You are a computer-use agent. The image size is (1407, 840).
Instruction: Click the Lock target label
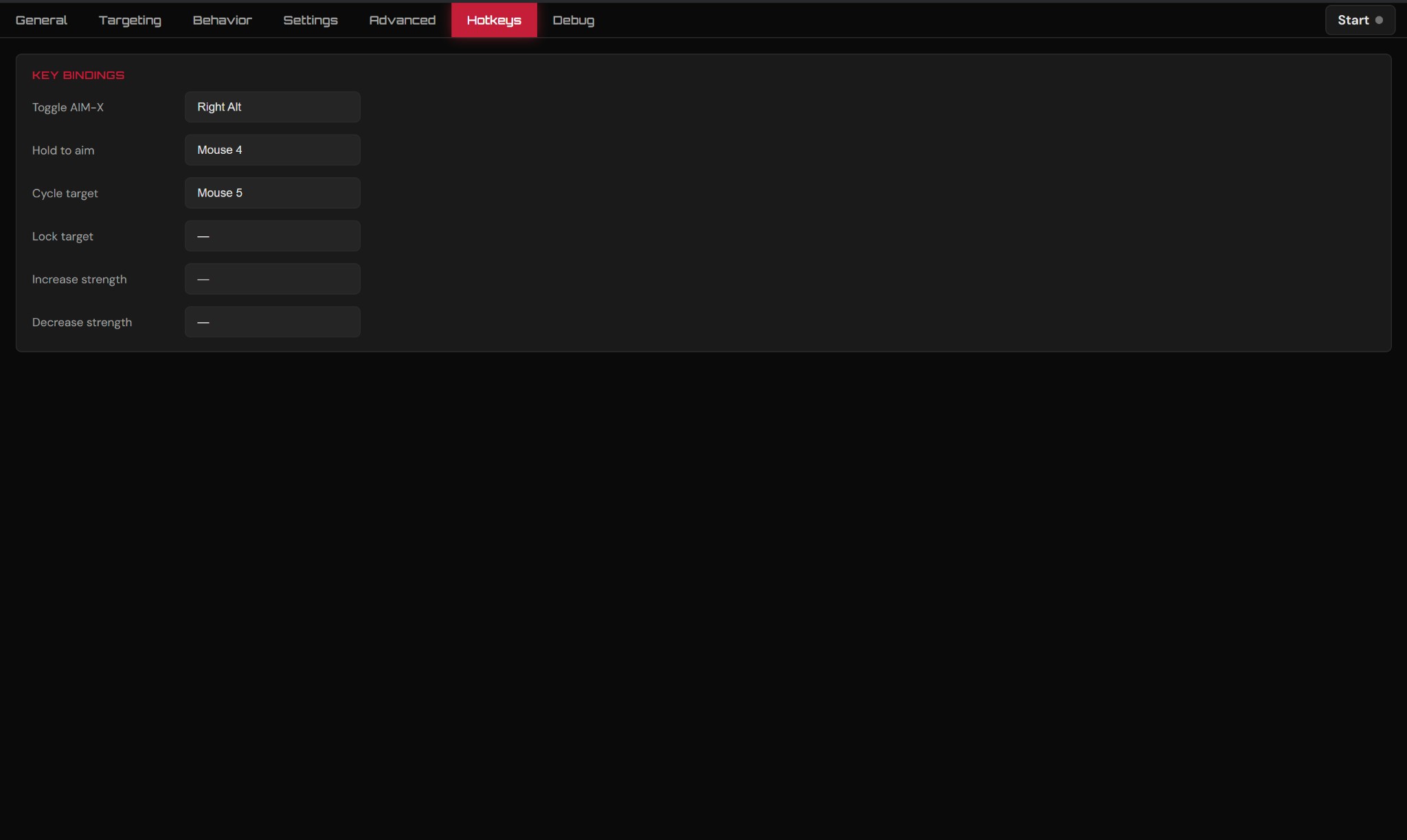click(63, 236)
